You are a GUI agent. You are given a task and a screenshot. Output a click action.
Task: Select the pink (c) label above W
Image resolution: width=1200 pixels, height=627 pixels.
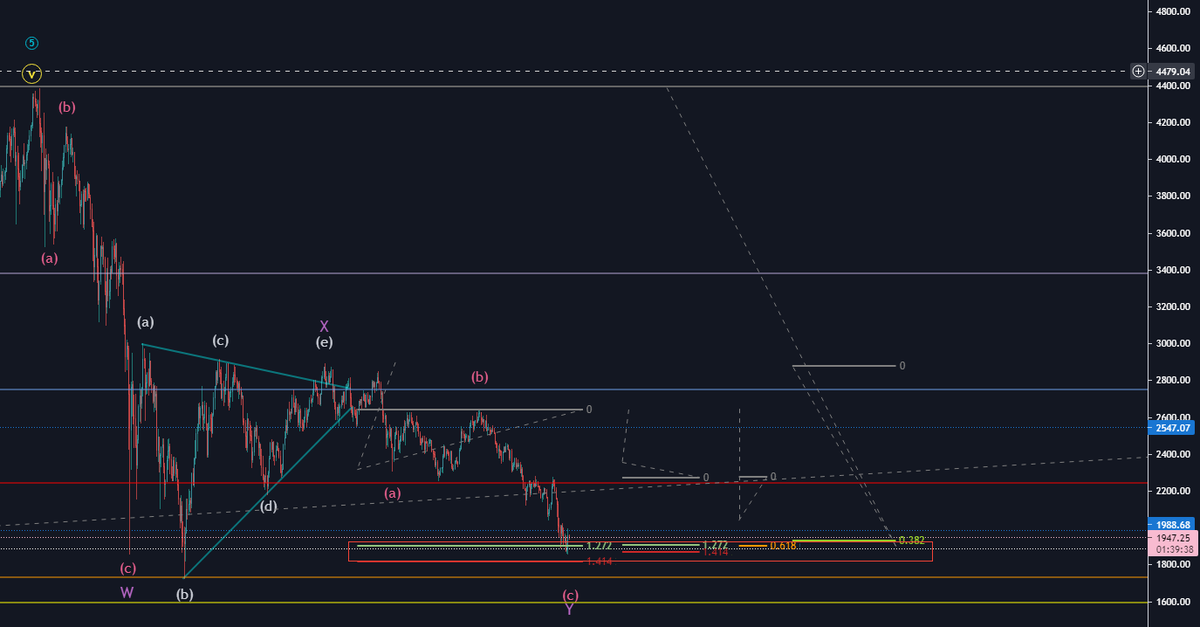(128, 568)
